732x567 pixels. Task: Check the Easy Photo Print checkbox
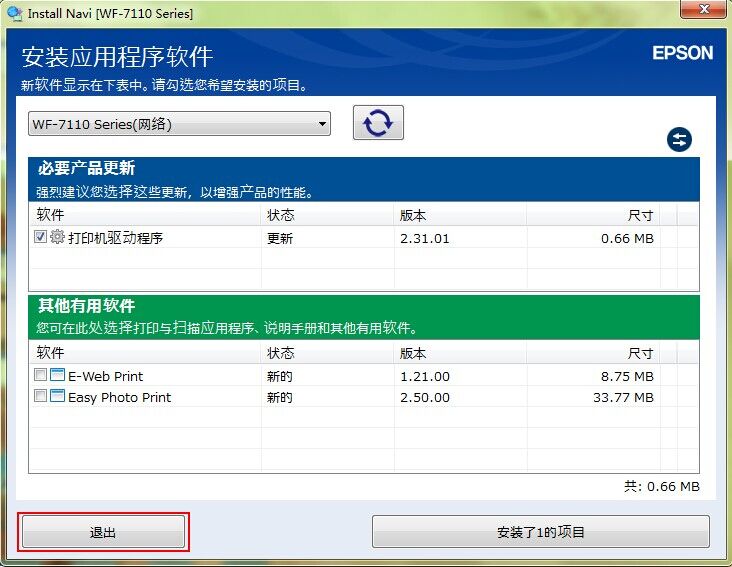pos(41,396)
